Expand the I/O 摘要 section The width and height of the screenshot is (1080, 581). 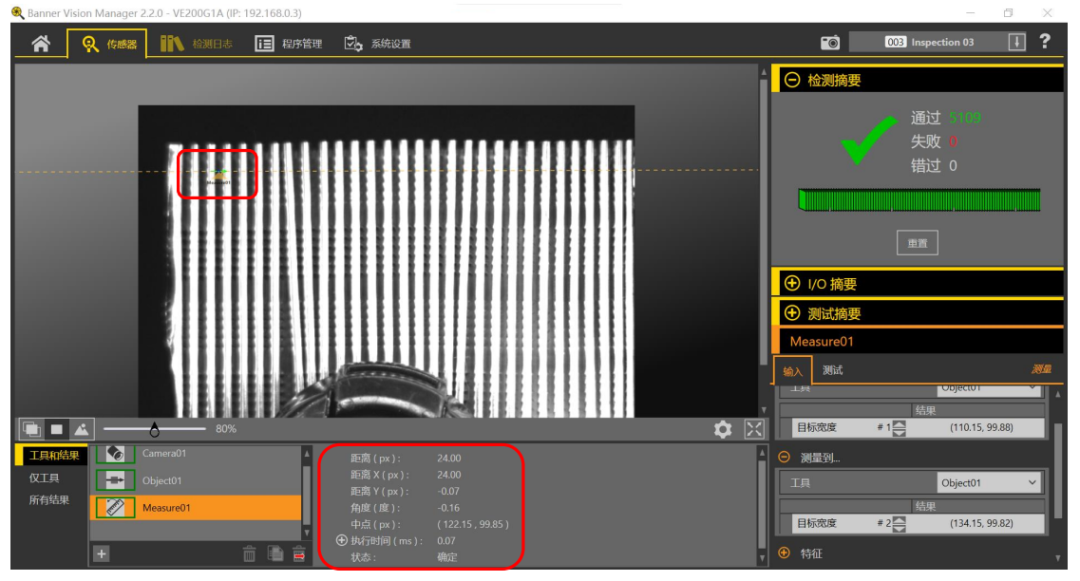point(792,284)
